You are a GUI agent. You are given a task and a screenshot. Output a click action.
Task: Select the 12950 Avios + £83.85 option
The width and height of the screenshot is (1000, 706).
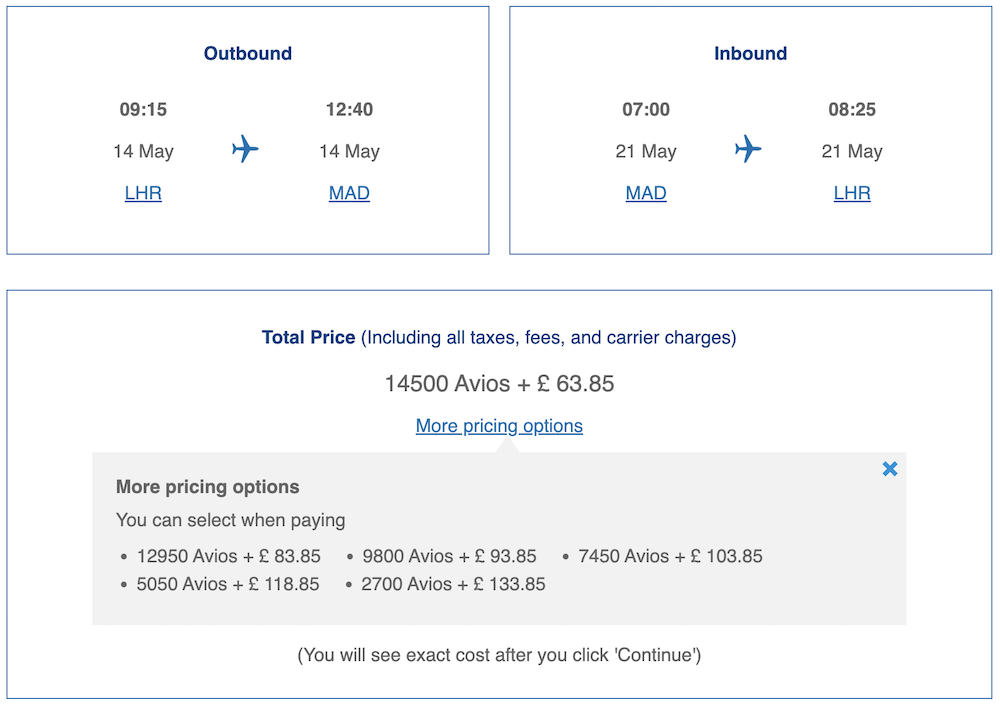pyautogui.click(x=228, y=556)
